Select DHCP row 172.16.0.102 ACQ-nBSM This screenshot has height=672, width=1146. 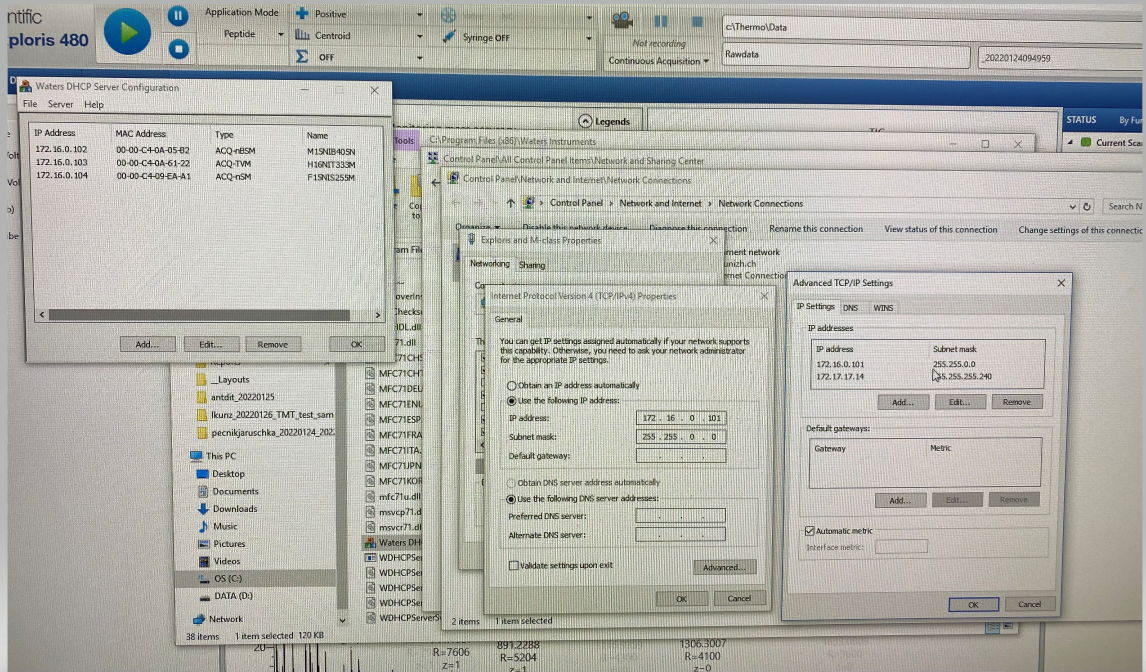(196, 150)
